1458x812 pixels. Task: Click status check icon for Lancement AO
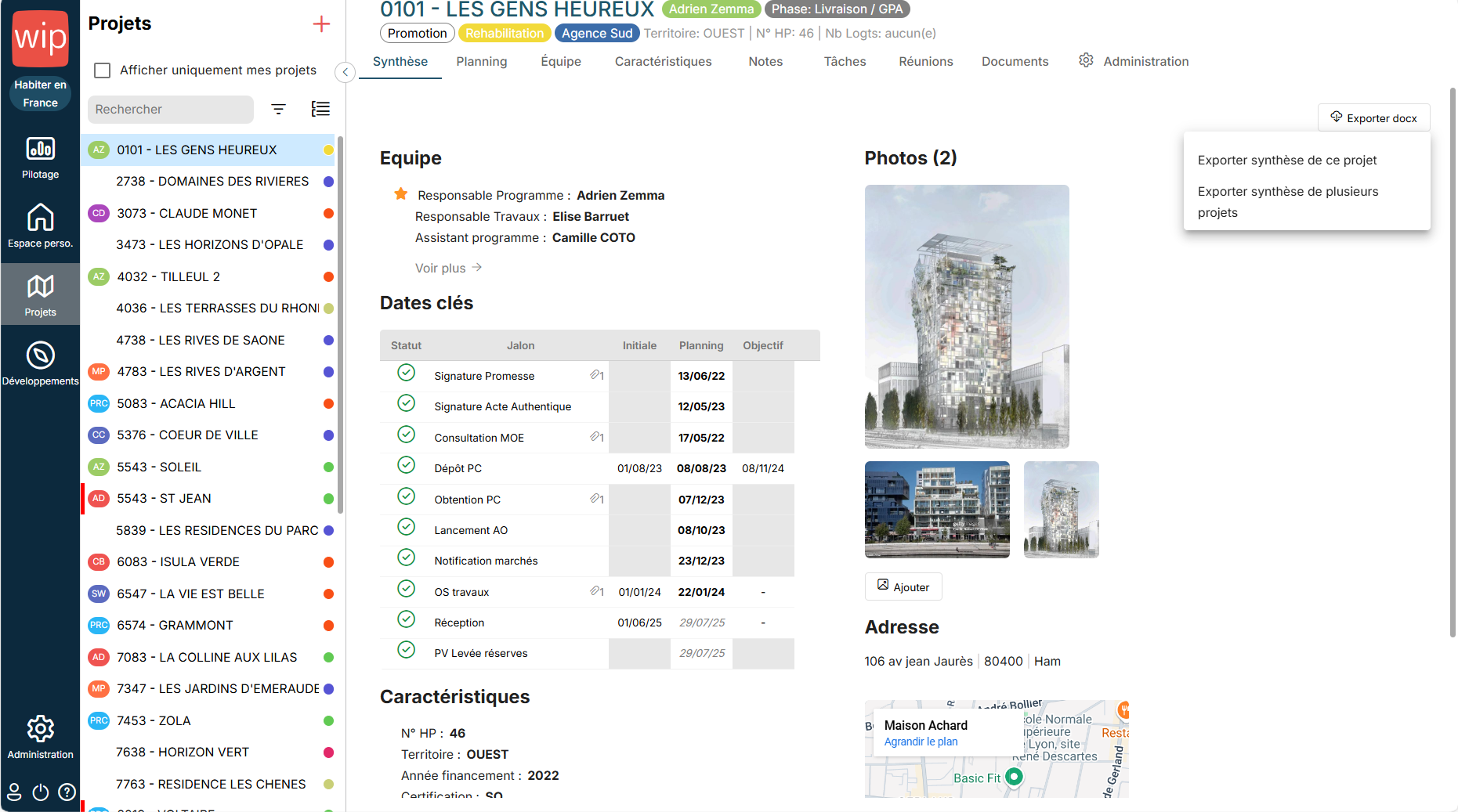click(406, 527)
